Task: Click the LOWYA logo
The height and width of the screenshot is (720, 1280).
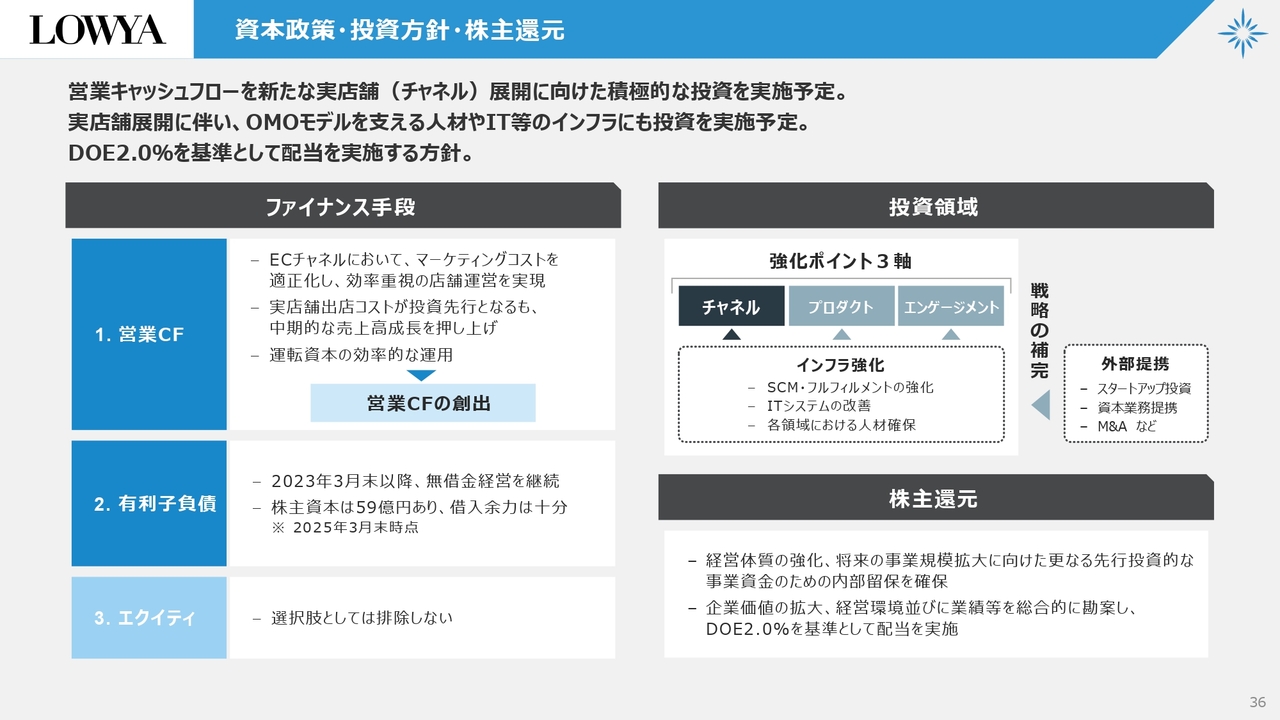Action: (x=97, y=30)
